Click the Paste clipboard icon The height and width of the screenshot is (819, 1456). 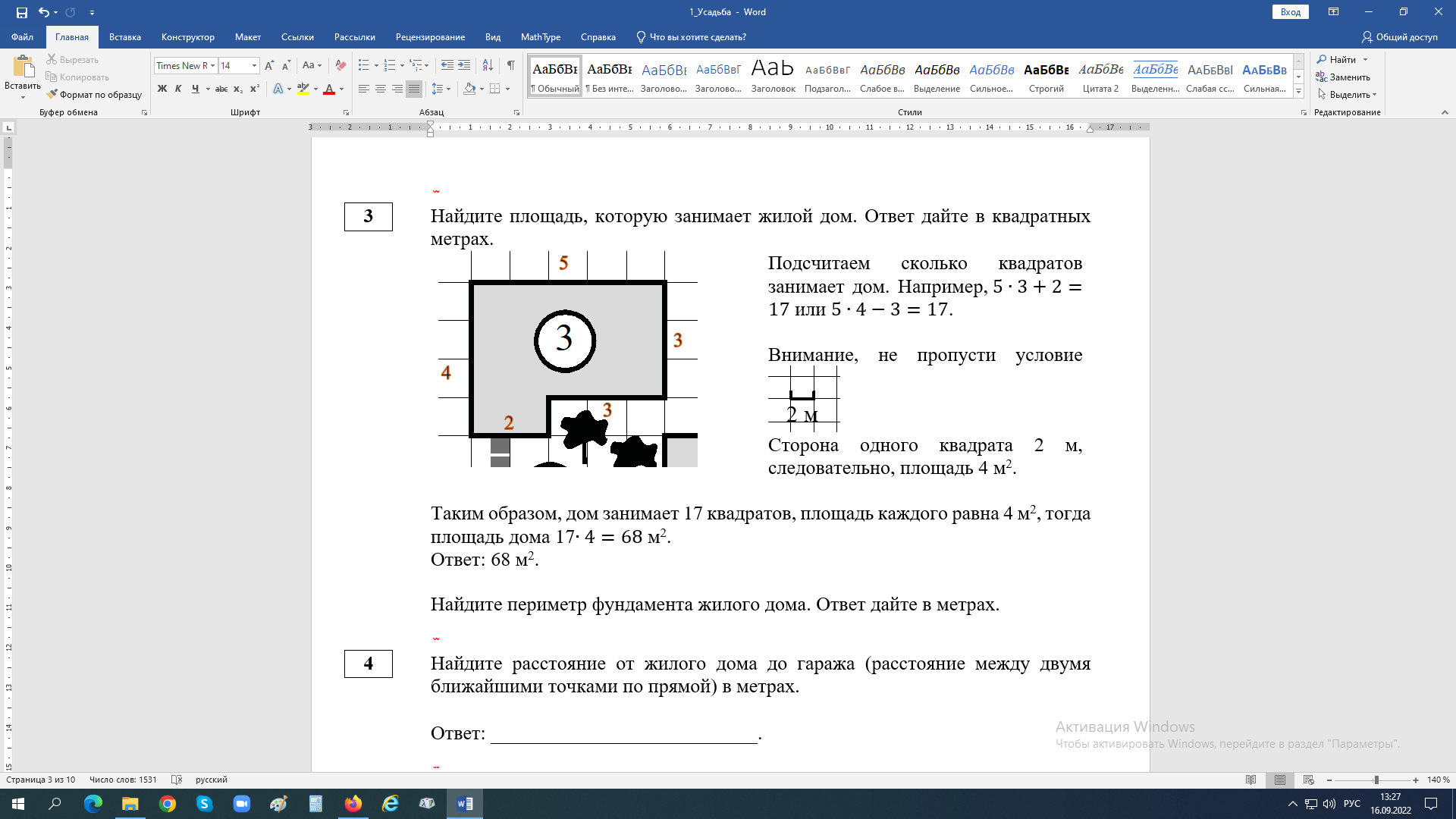pyautogui.click(x=23, y=67)
